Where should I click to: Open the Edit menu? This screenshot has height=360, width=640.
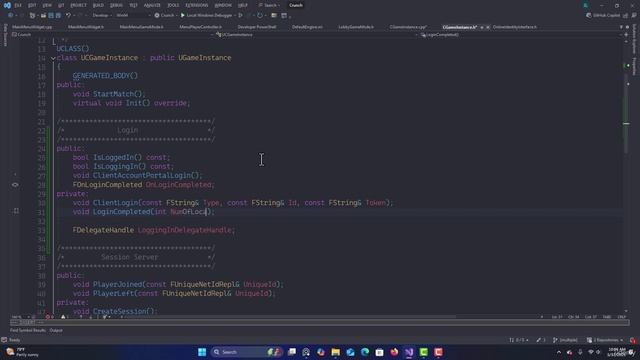[x=32, y=5]
